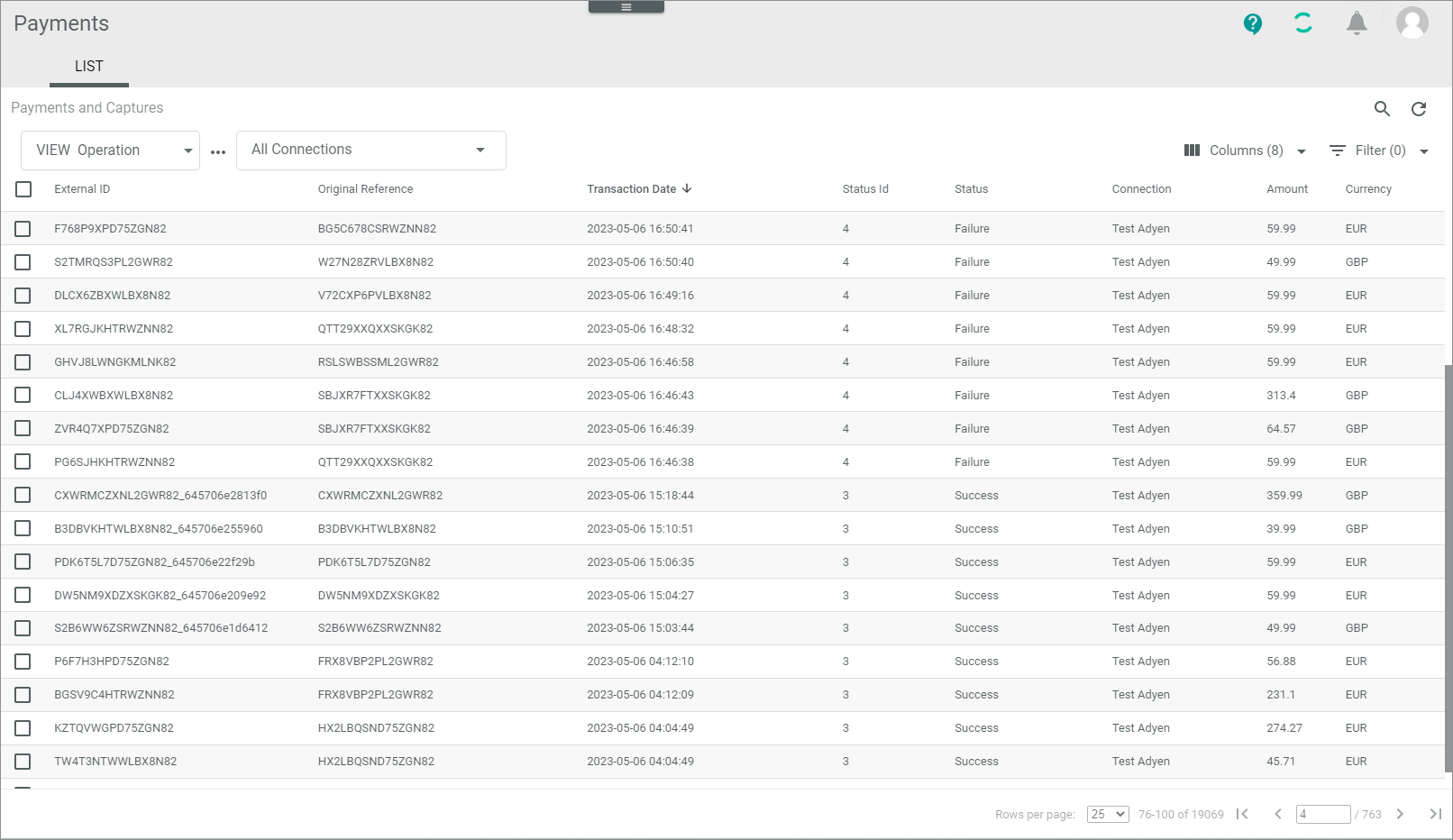Open the Filter (0) panel
The height and width of the screenshot is (840, 1453).
[1377, 150]
